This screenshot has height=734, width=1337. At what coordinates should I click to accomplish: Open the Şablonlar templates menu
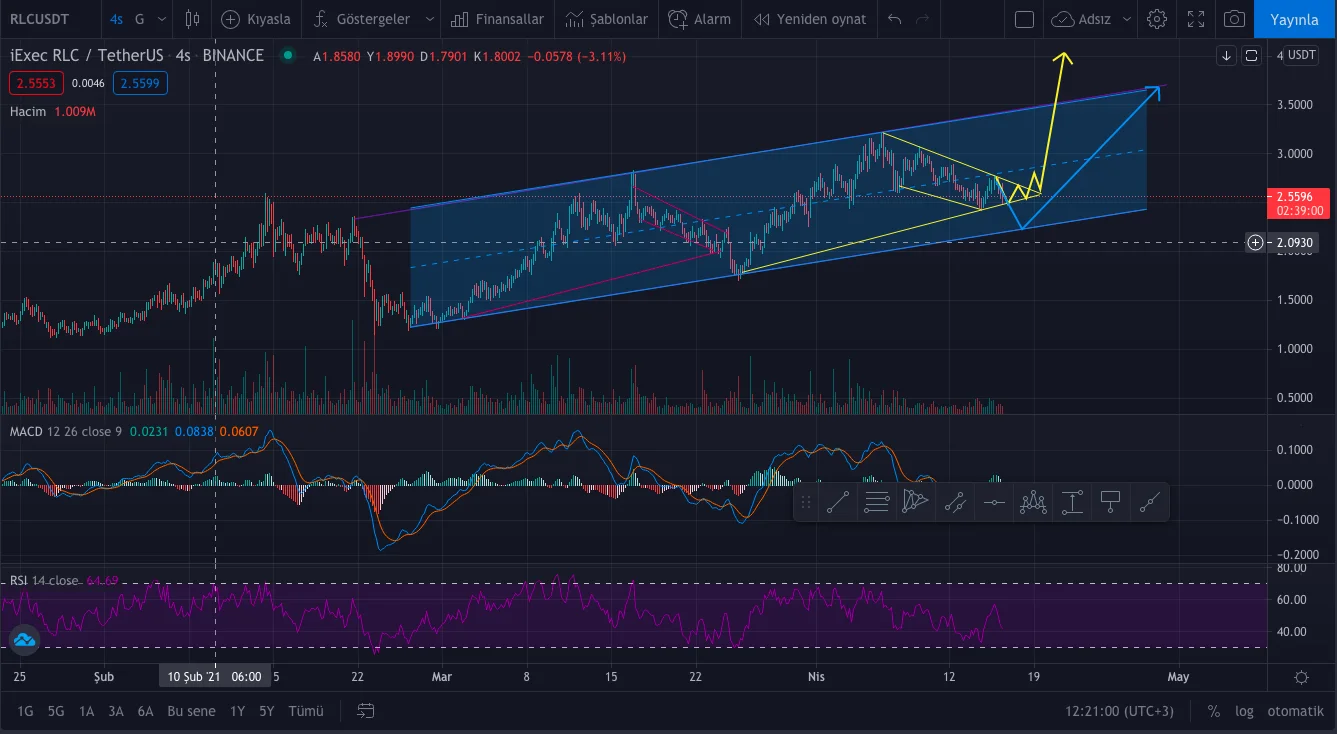606,19
